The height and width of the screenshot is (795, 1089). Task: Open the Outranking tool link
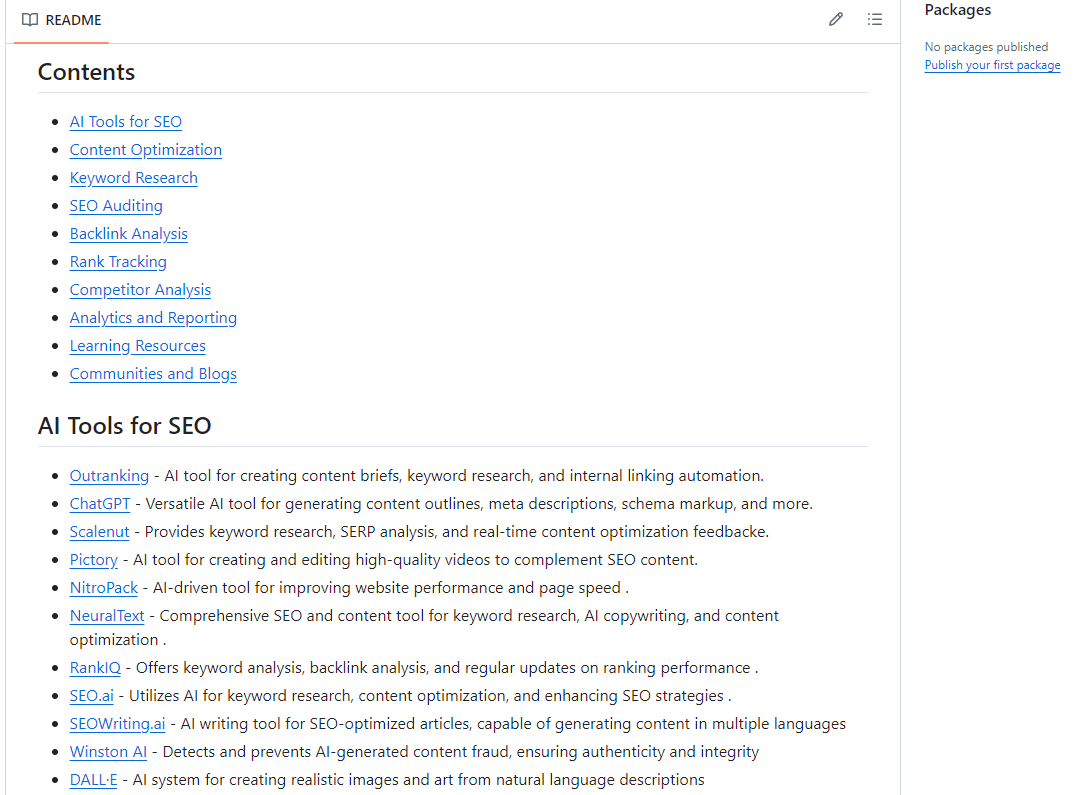coord(109,475)
